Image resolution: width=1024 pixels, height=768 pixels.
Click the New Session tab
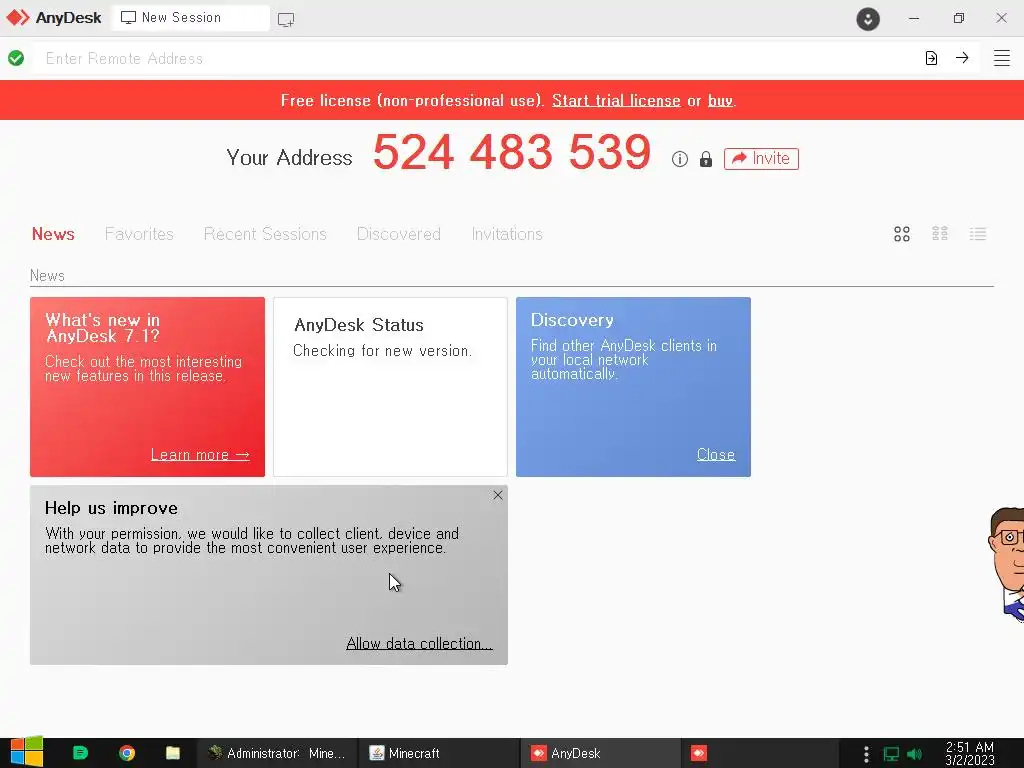tap(191, 18)
